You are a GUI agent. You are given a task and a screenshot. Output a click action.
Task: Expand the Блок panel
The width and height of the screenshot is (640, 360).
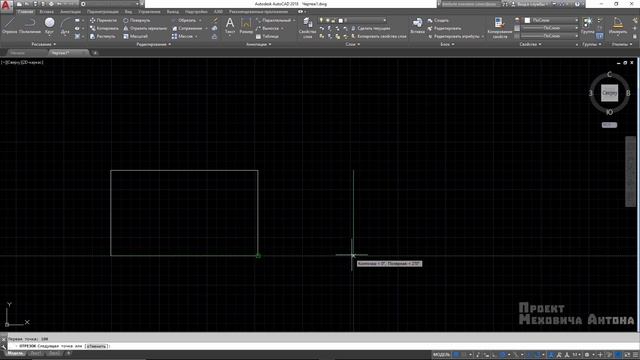pos(447,44)
